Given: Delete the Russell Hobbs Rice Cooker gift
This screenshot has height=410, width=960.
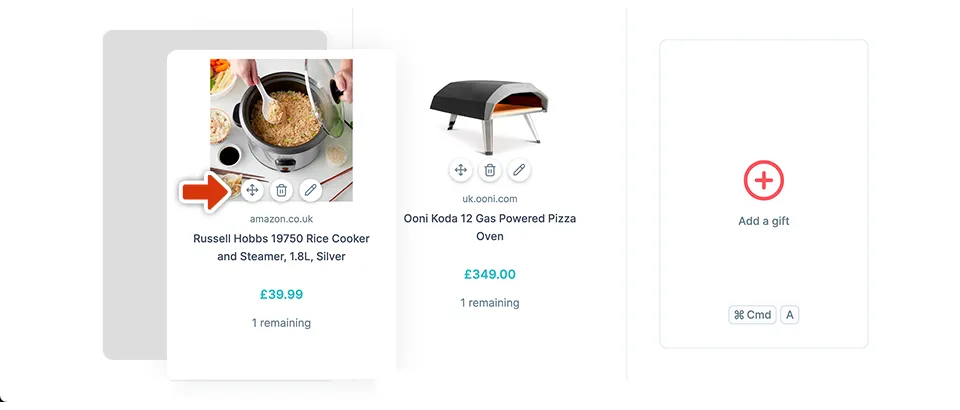Looking at the screenshot, I should [281, 190].
